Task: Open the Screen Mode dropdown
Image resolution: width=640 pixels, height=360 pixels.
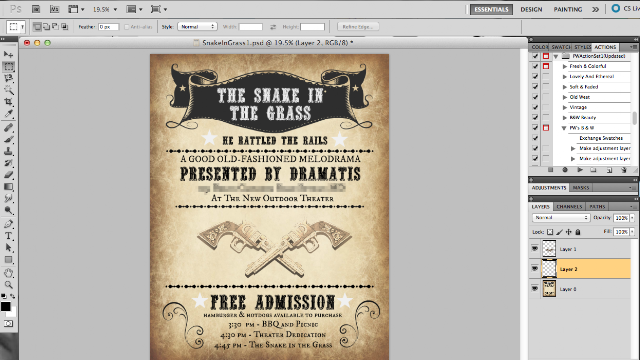Action: click(159, 9)
